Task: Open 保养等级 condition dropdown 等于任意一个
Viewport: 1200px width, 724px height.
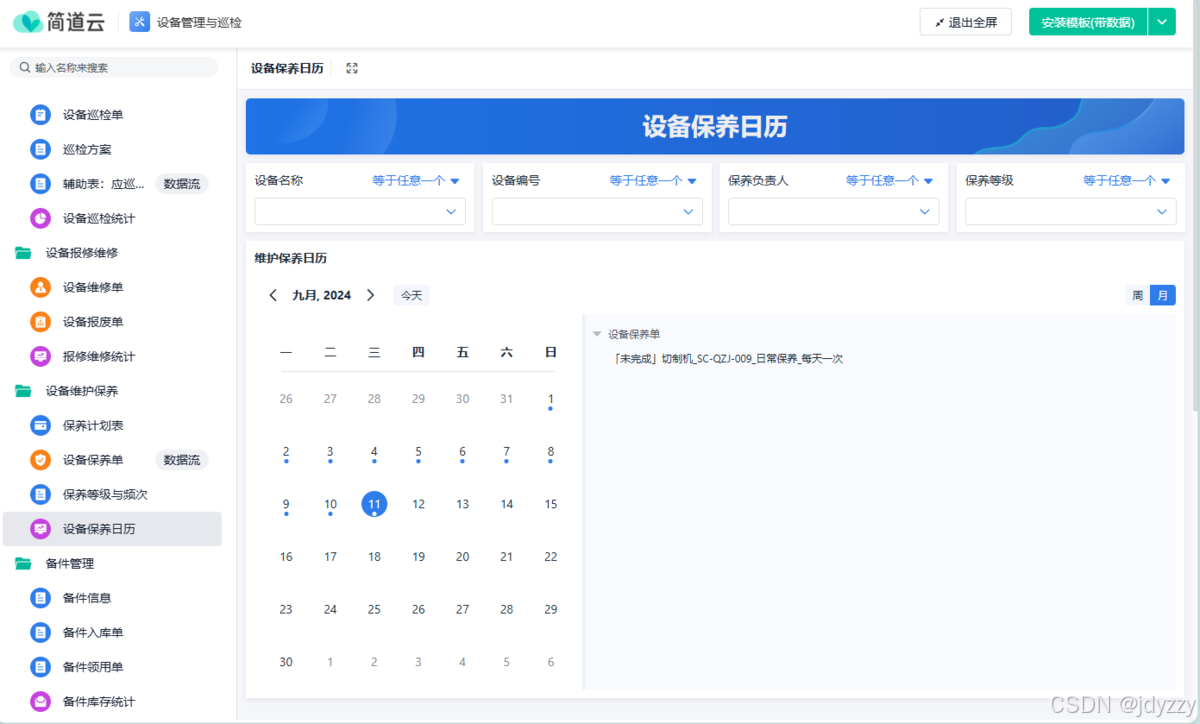Action: click(x=1127, y=181)
